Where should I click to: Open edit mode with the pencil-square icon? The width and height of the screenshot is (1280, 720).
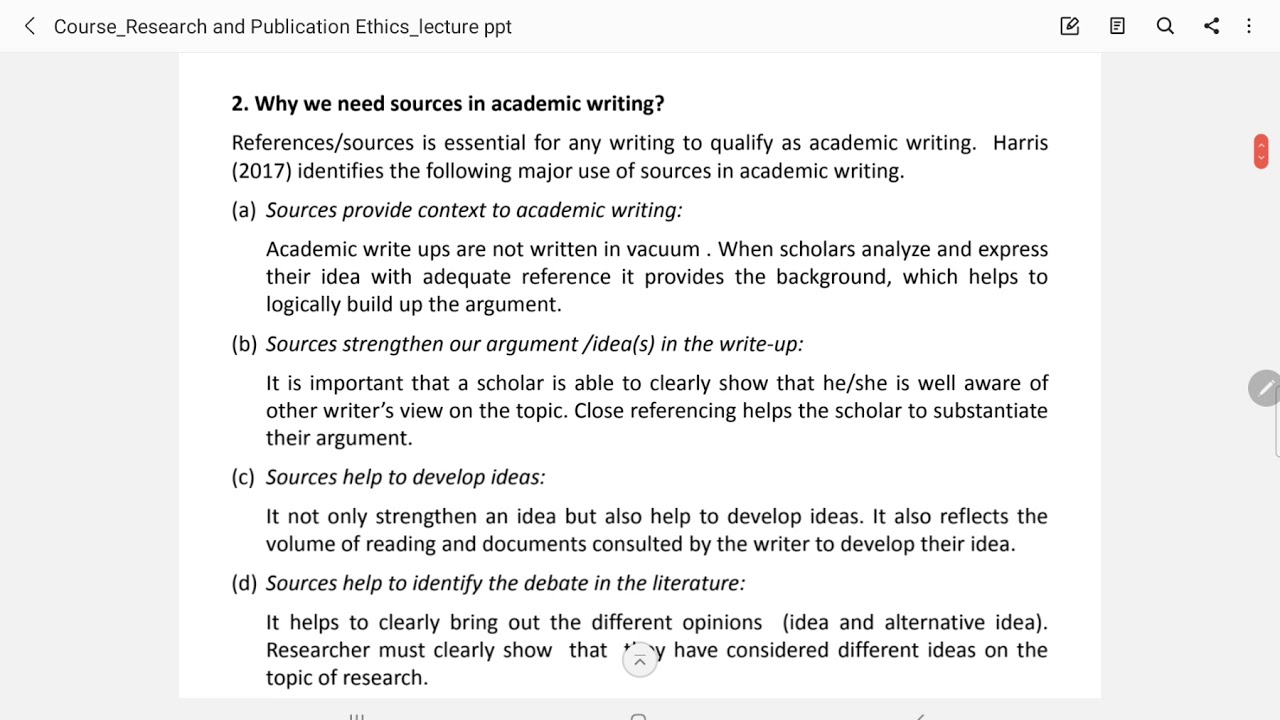(1069, 27)
